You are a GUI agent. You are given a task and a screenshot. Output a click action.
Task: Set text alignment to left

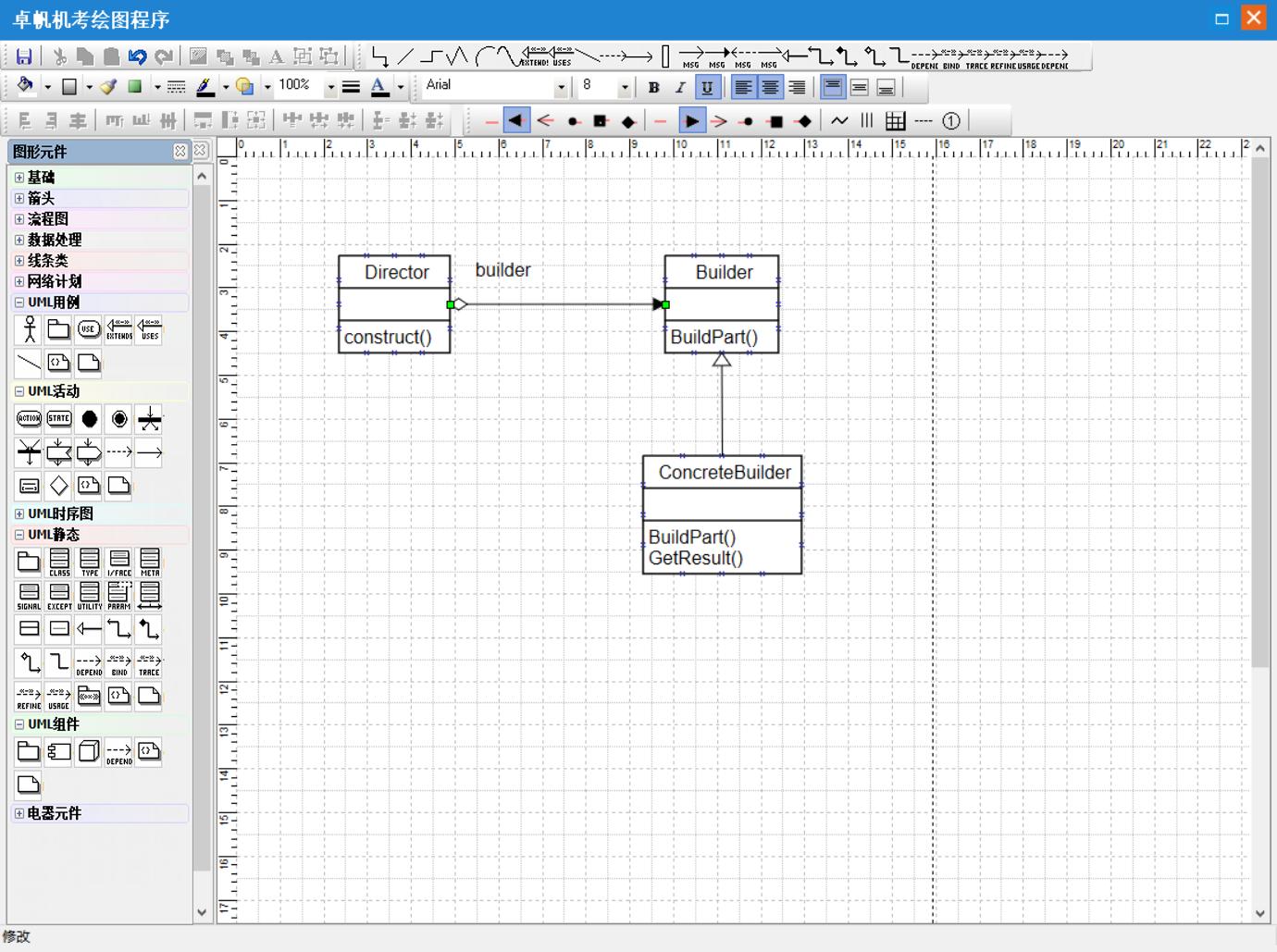pyautogui.click(x=743, y=87)
